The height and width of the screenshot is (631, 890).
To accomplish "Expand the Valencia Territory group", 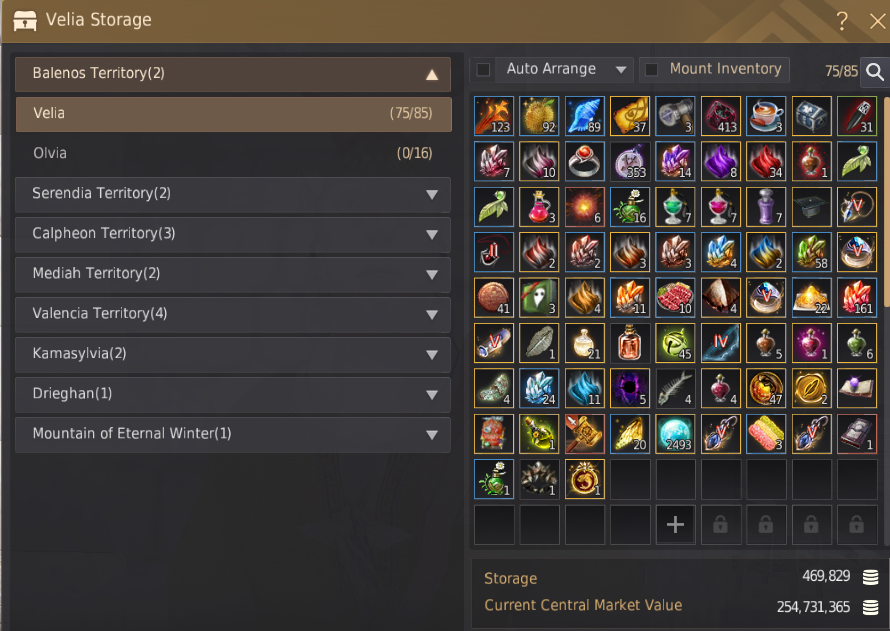I will tap(233, 314).
